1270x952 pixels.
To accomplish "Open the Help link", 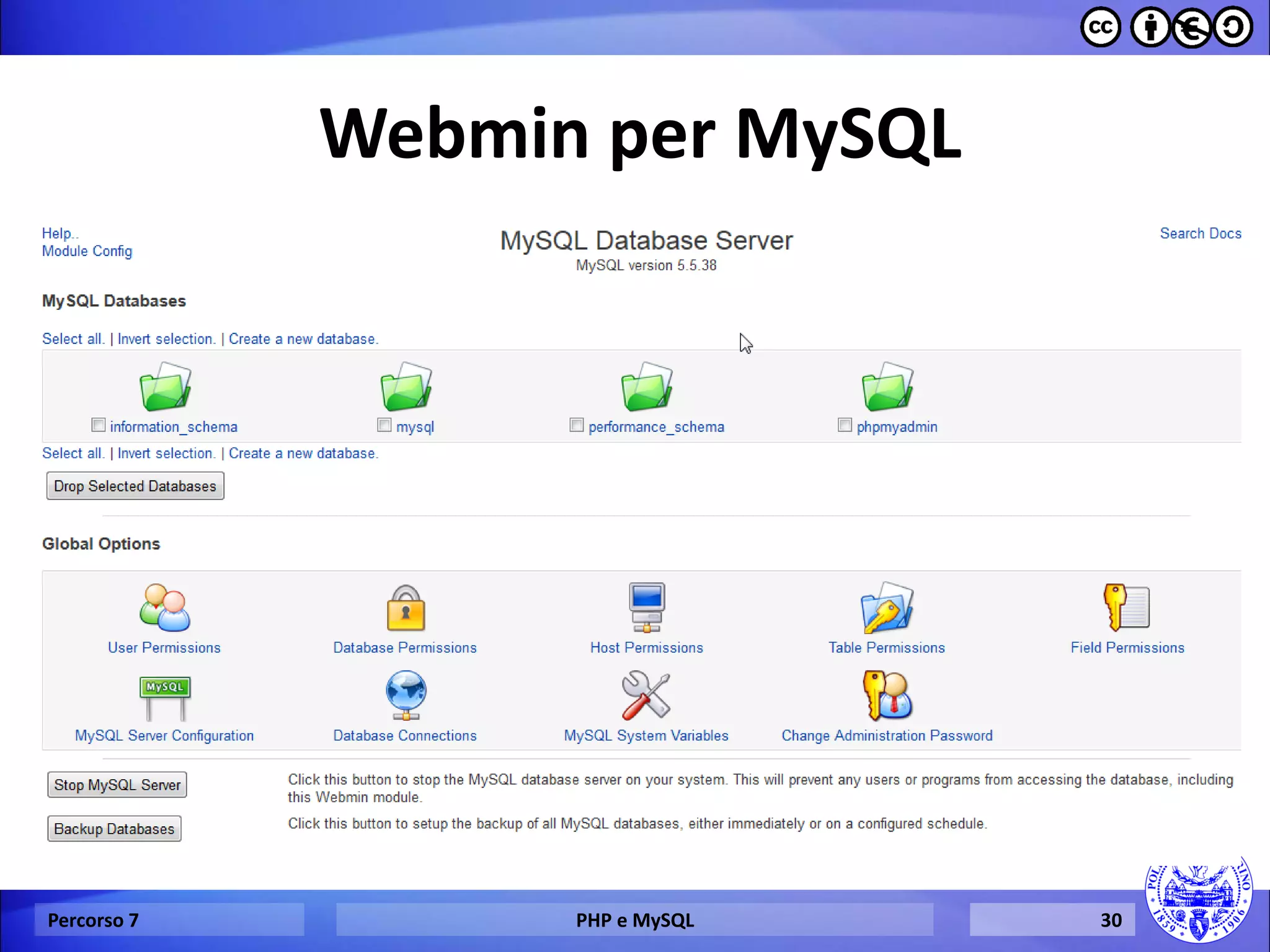I will click(x=60, y=234).
